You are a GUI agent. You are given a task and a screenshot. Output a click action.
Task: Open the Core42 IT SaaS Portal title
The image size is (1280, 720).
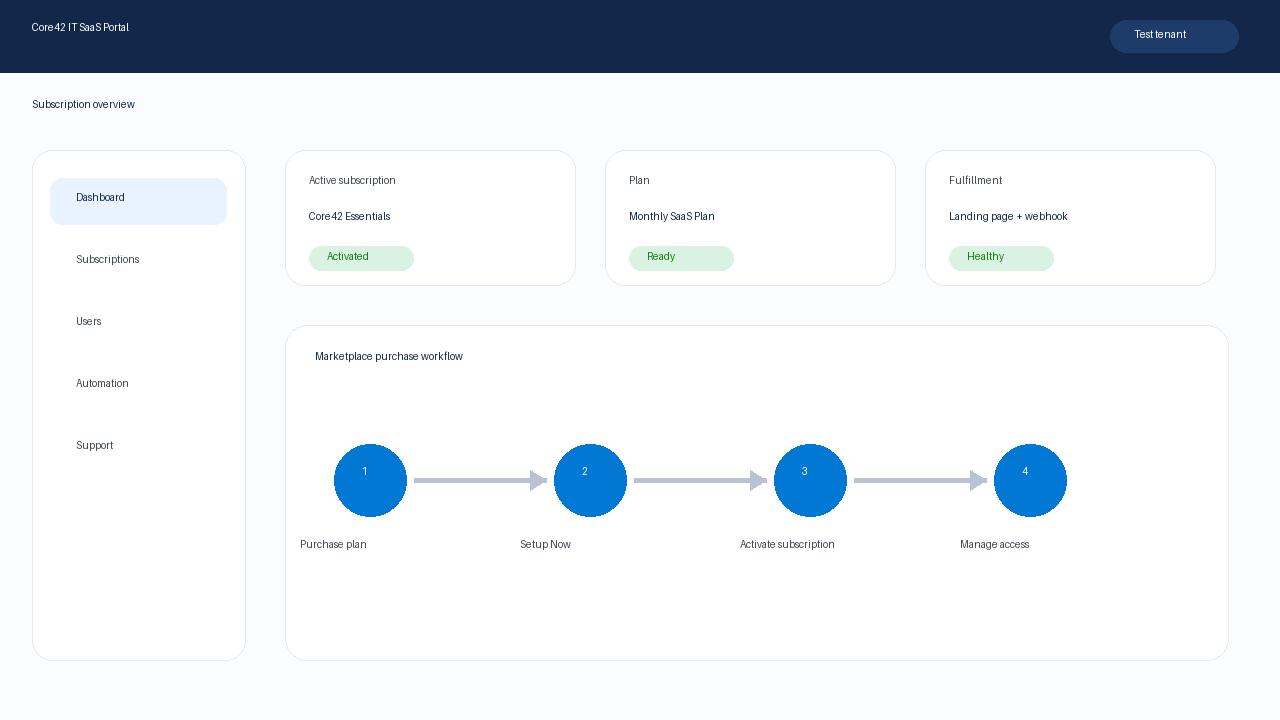pyautogui.click(x=80, y=28)
